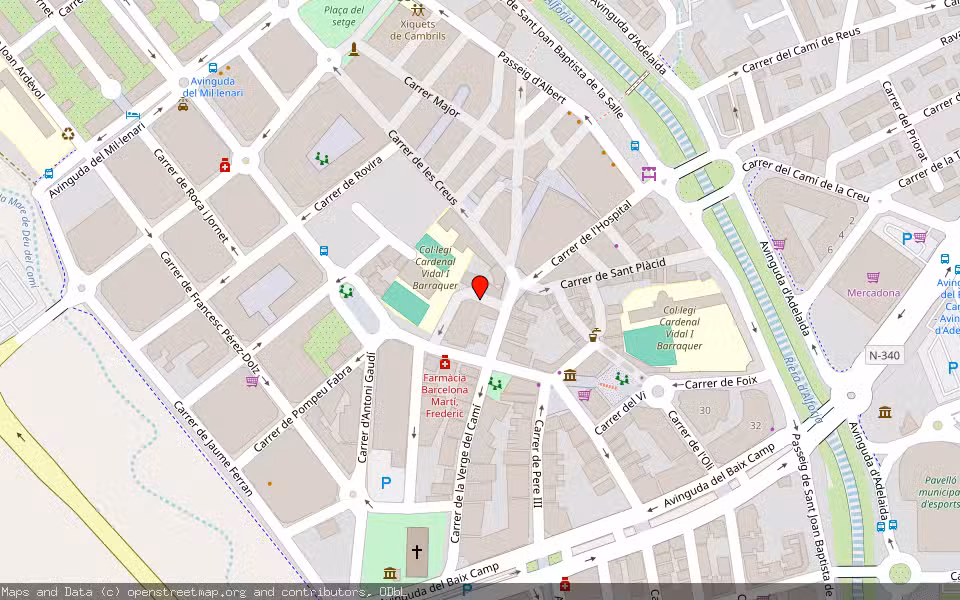
Task: Click the museum icon near Pavelló municipal d'esports
Action: click(885, 412)
